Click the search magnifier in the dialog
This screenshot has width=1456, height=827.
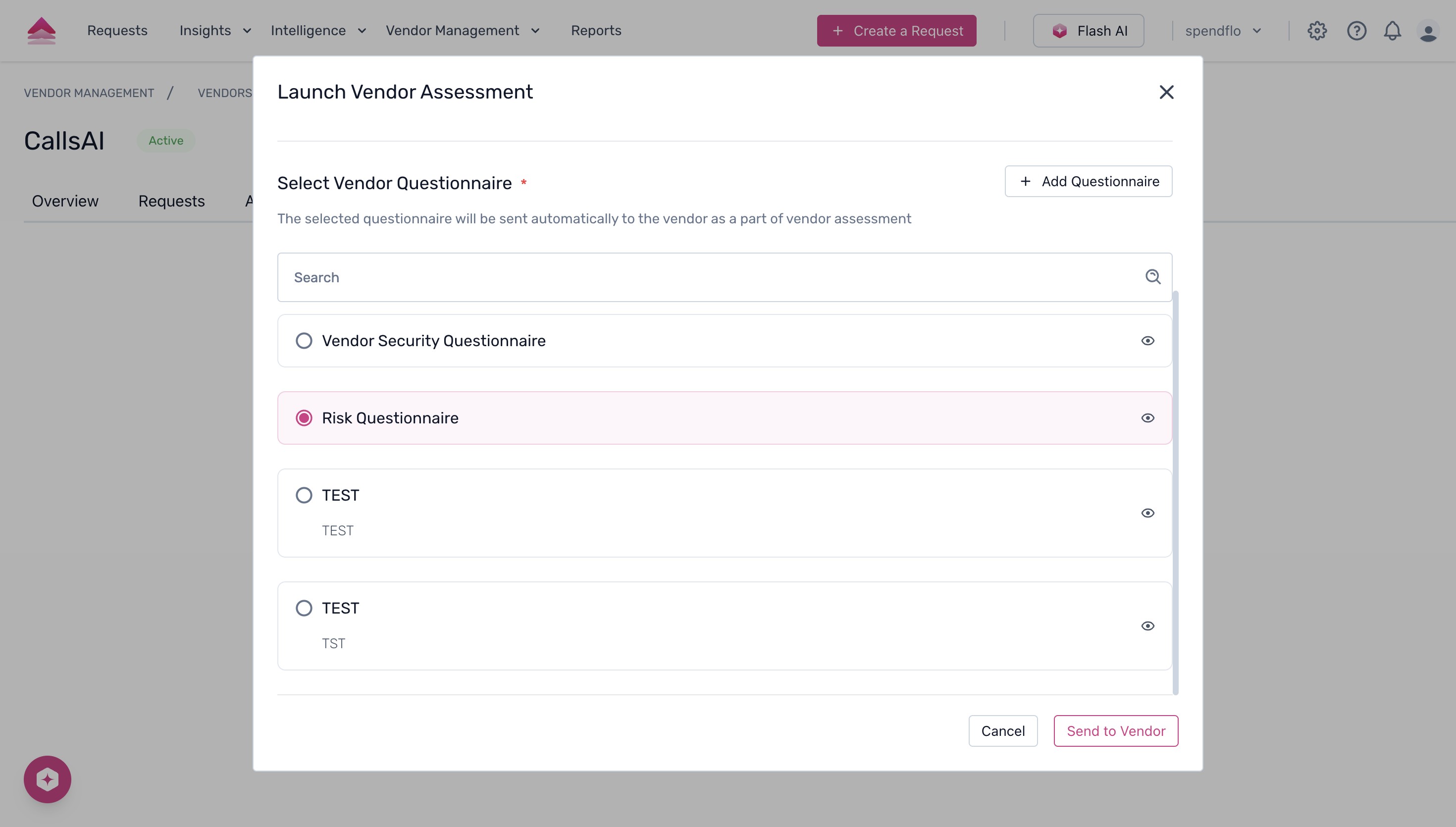click(x=1153, y=277)
